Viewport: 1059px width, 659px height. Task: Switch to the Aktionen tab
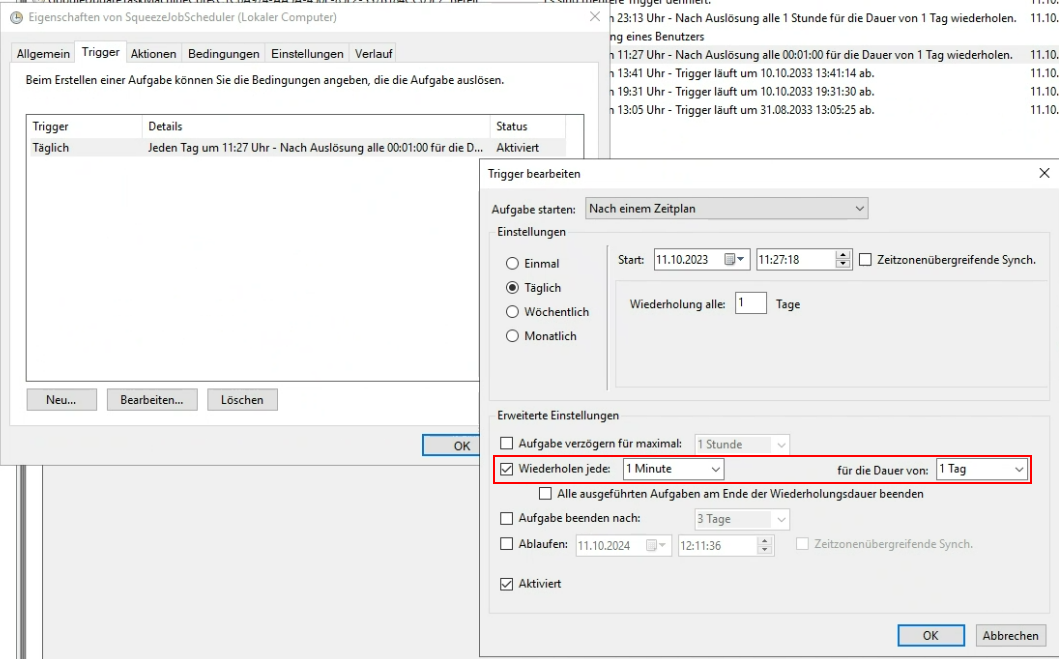tap(153, 54)
